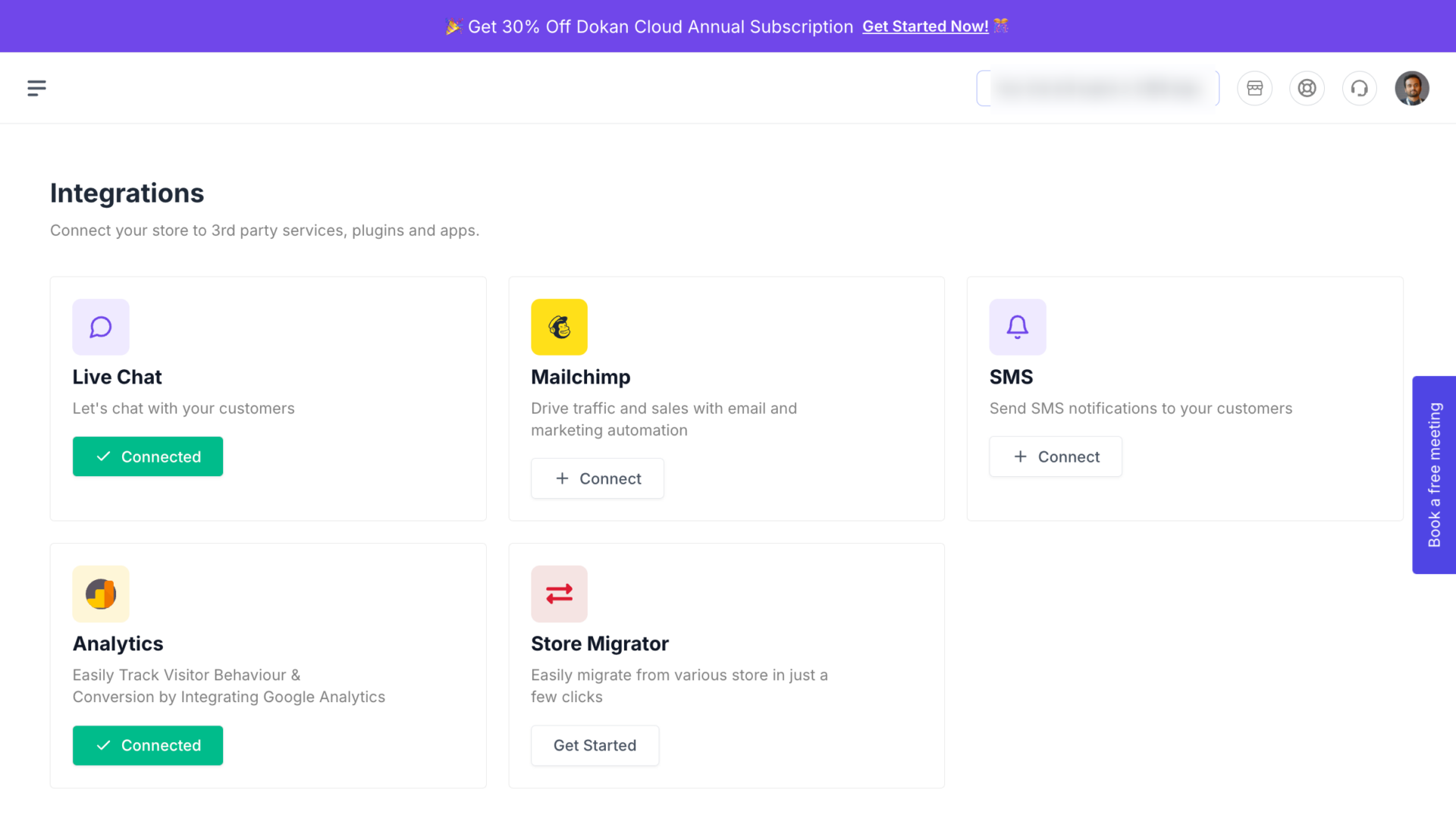Click the 'Easily Track Visitor Behaviour' description
The image size is (1456, 837).
pos(228,686)
